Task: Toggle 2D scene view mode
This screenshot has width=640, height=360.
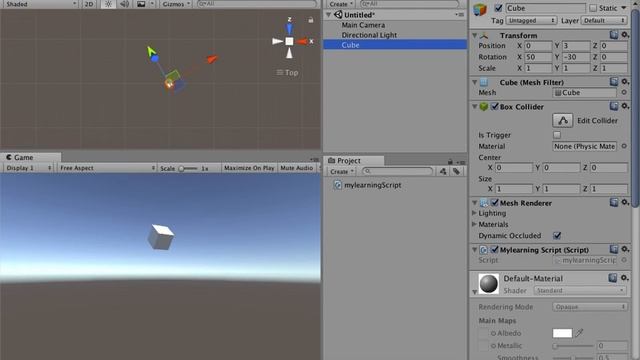Action: (89, 4)
